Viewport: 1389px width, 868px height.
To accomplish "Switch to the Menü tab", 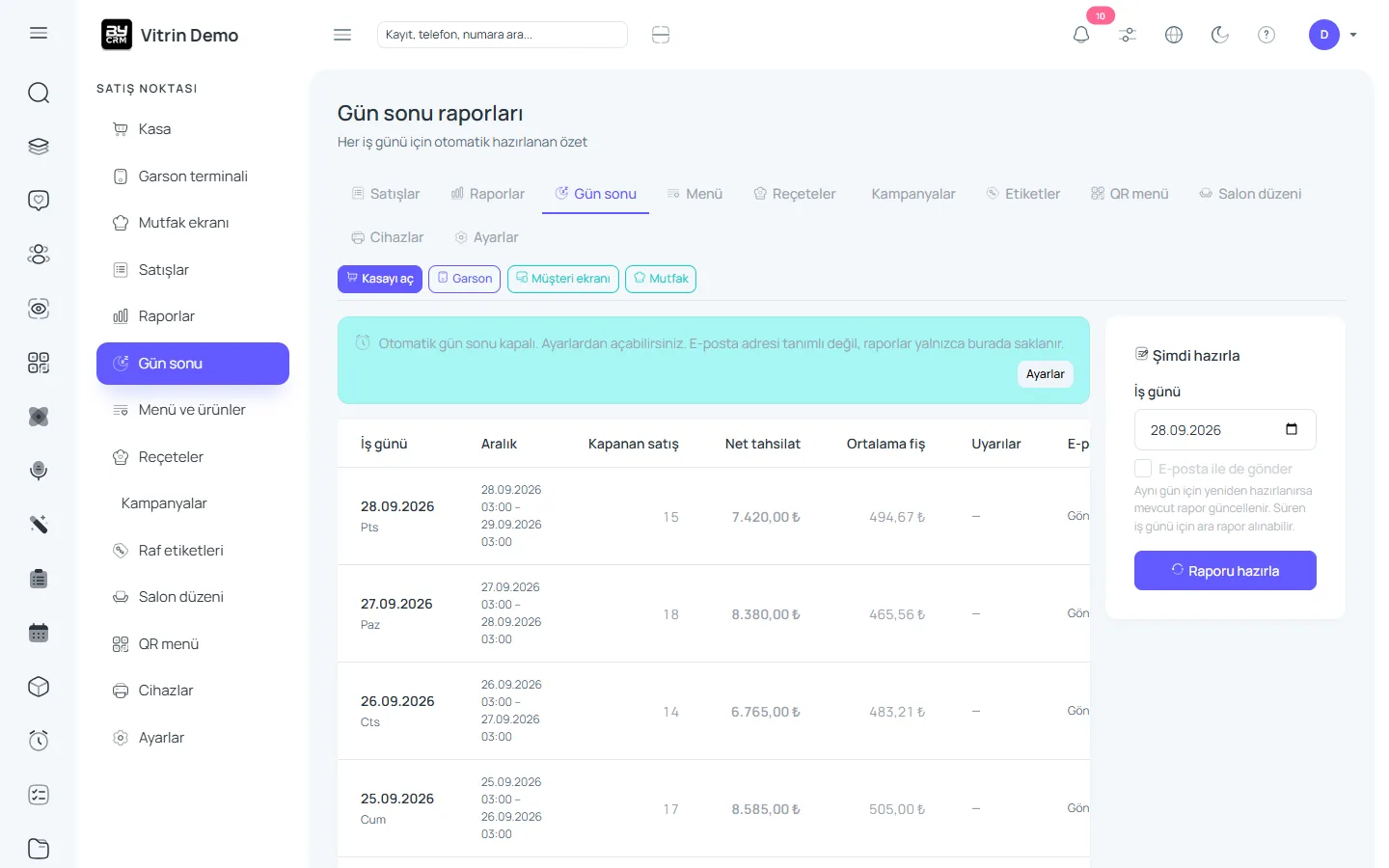I will (x=694, y=194).
